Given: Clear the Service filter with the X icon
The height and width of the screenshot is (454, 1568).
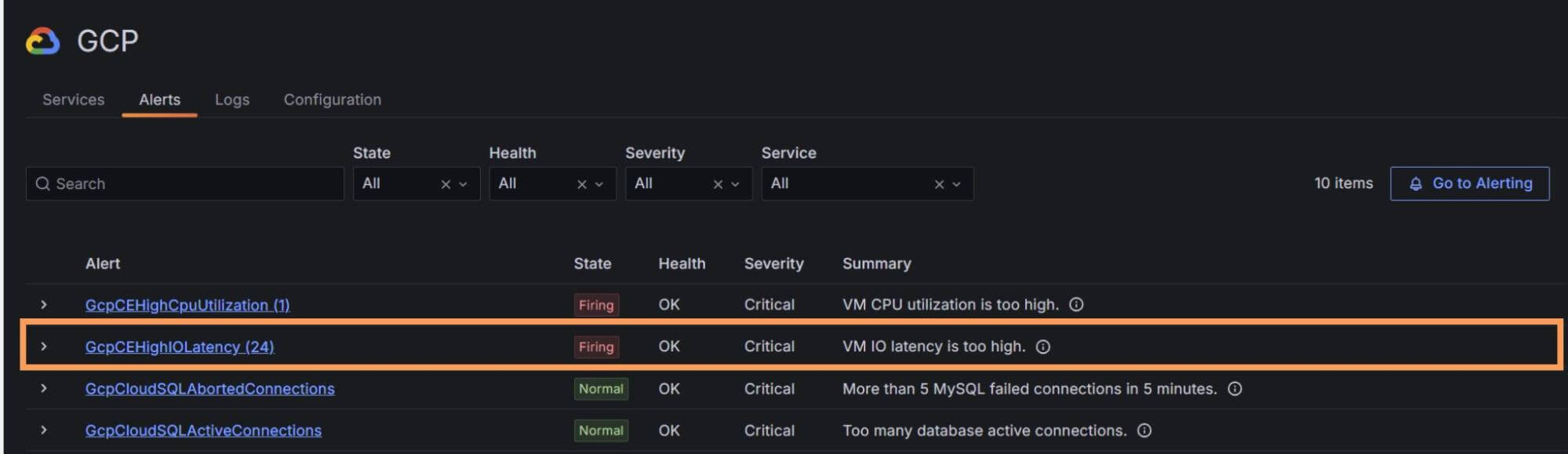Looking at the screenshot, I should coord(939,184).
